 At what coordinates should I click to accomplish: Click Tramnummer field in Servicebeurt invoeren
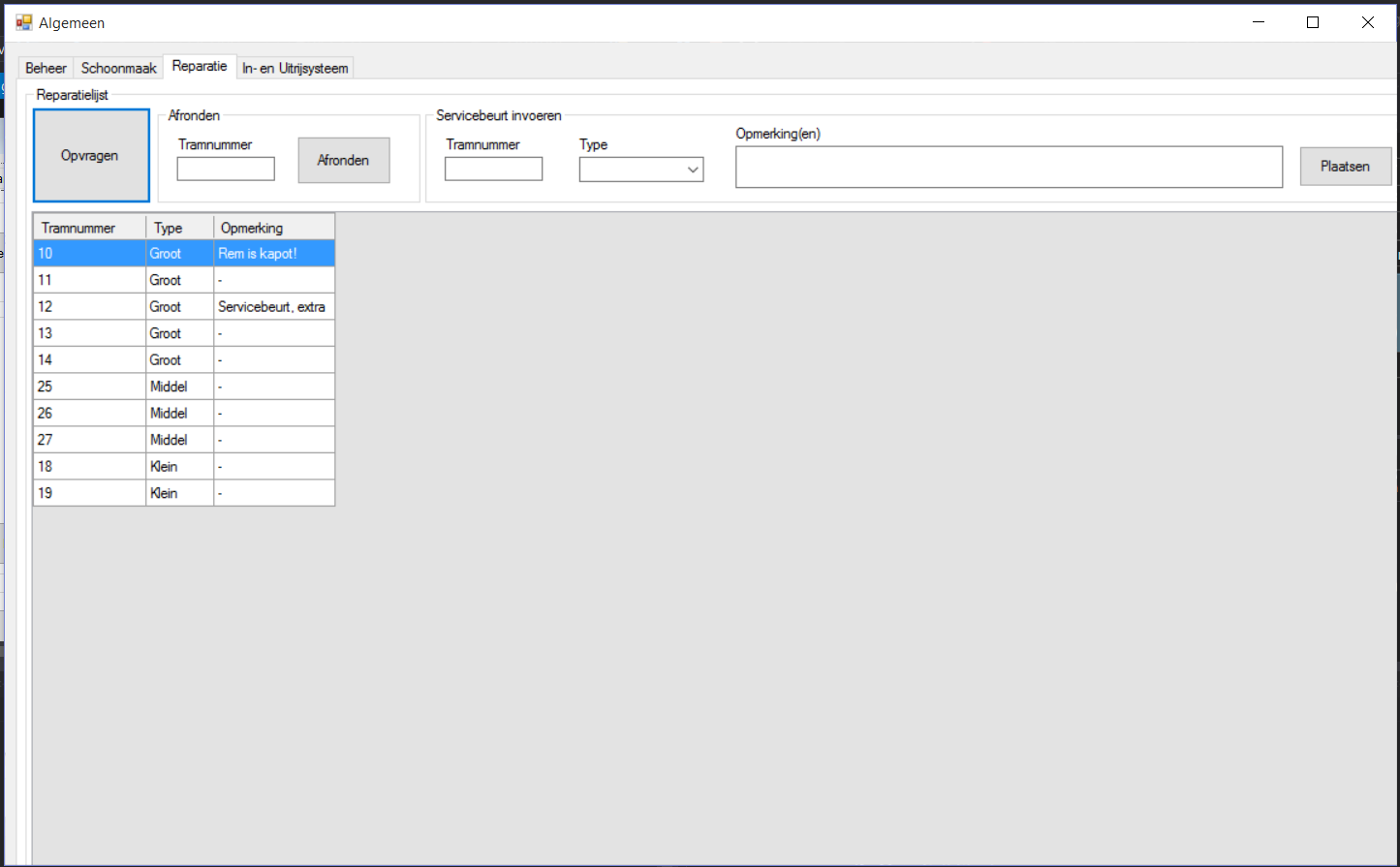[x=493, y=170]
